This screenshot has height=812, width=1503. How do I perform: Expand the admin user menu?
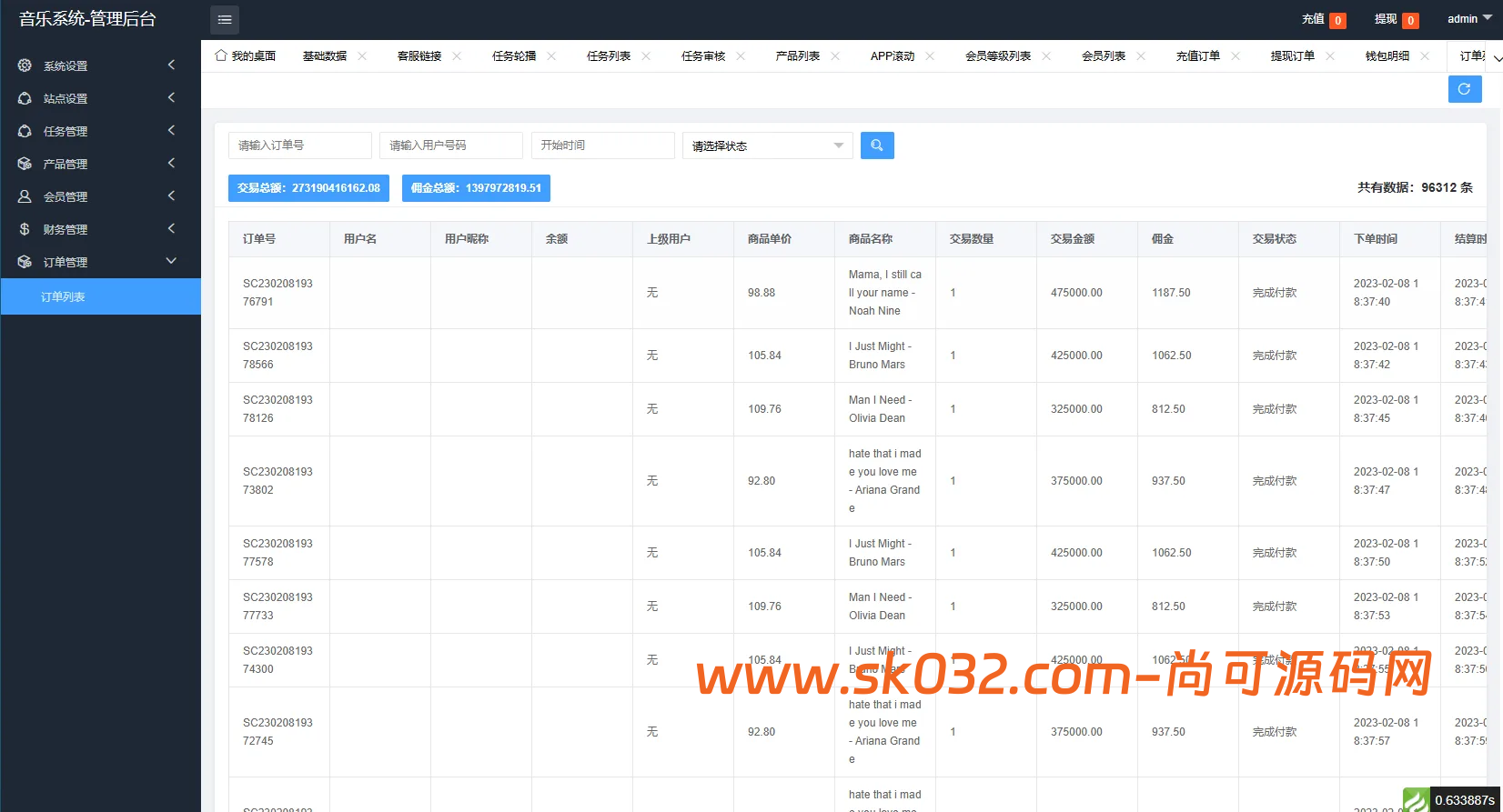[1469, 19]
